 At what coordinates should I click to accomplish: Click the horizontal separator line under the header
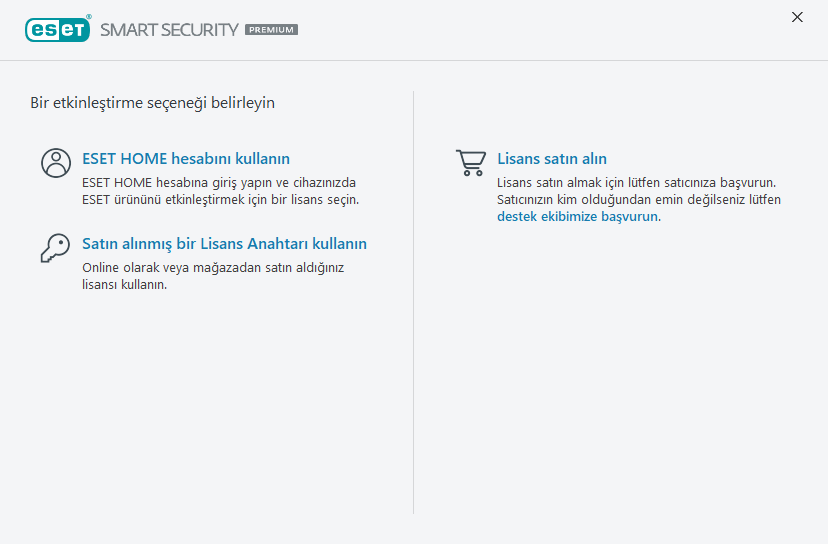pos(414,60)
